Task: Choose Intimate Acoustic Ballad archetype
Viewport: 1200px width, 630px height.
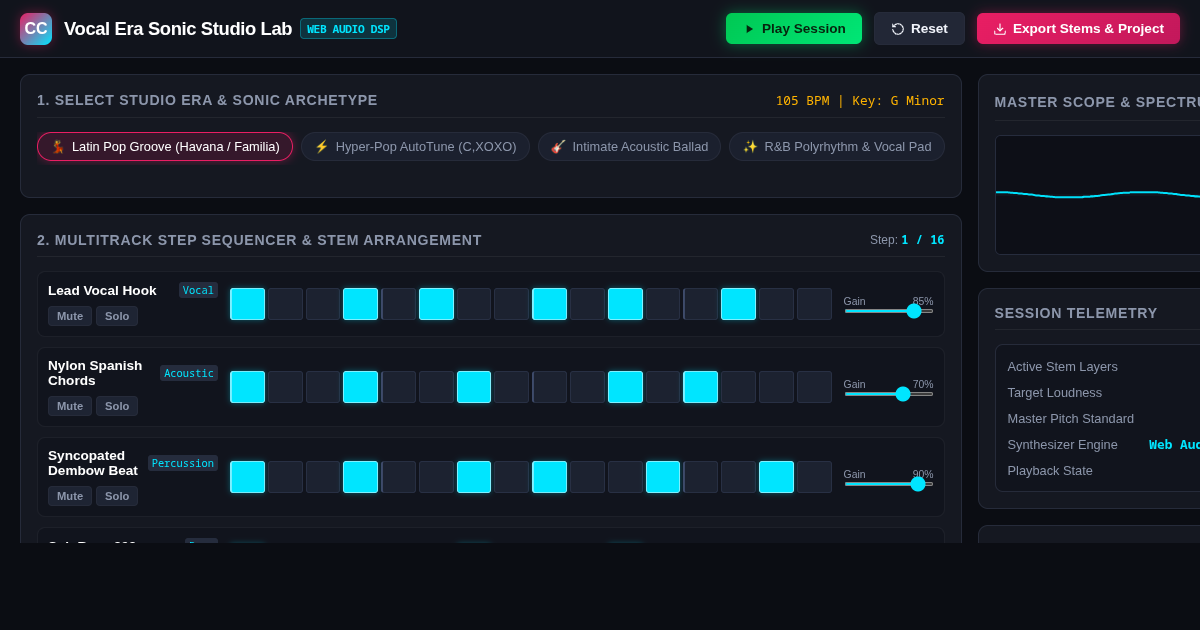Action: (x=629, y=147)
